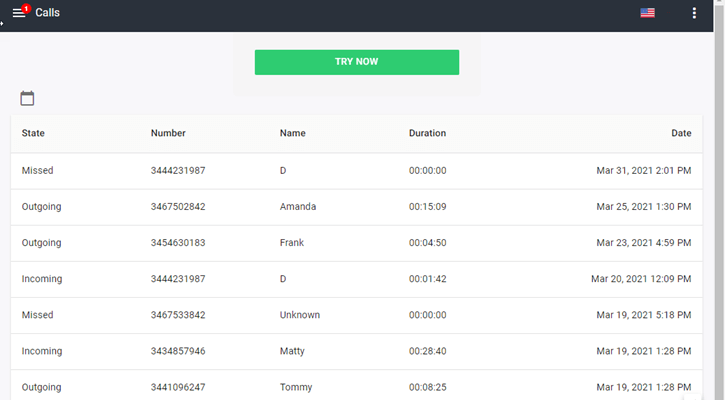Image resolution: width=725 pixels, height=400 pixels.
Task: Click the TRY NOW button
Action: click(x=356, y=62)
